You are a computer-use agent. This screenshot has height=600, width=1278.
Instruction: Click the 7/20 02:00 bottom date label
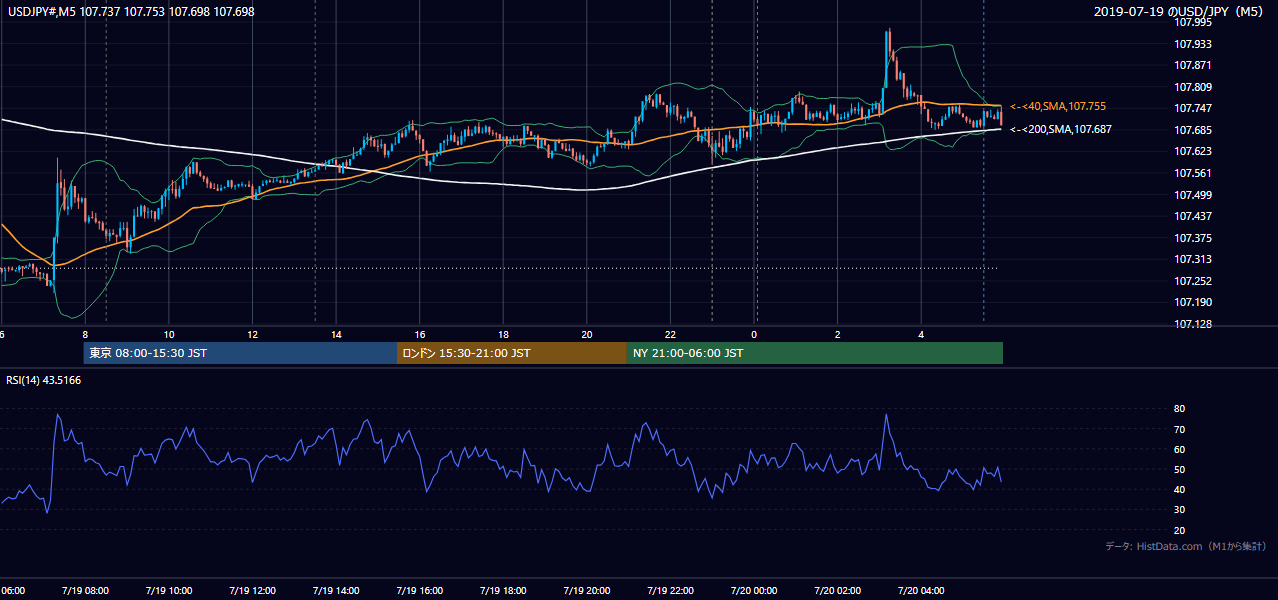tap(838, 591)
